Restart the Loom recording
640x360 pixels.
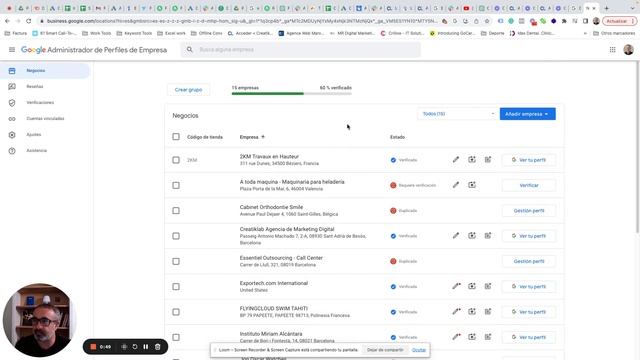135,347
